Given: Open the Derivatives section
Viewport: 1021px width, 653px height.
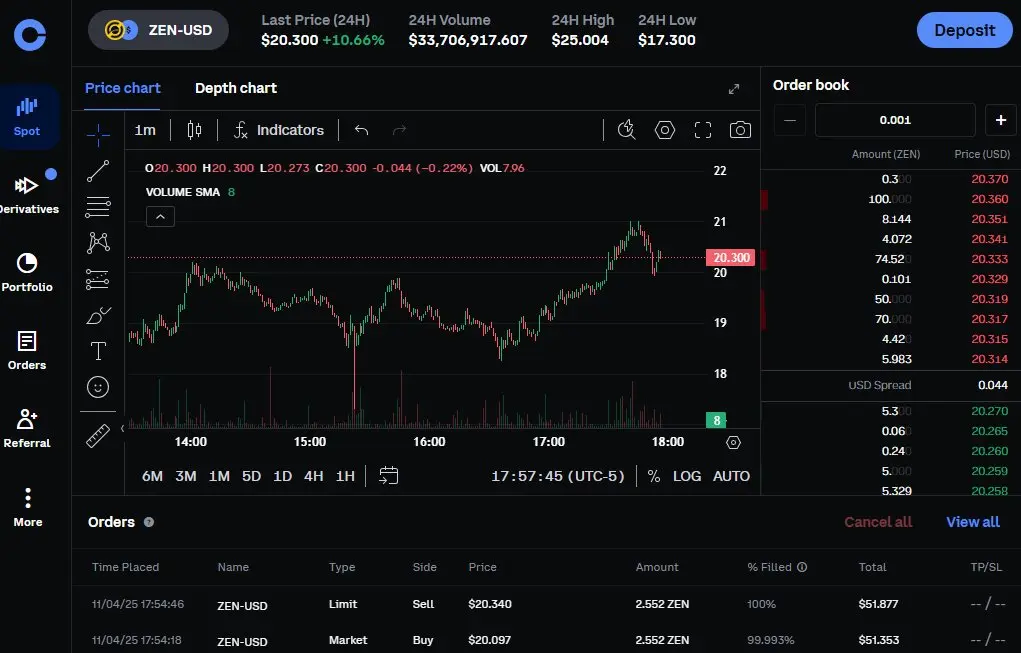Looking at the screenshot, I should click(28, 193).
